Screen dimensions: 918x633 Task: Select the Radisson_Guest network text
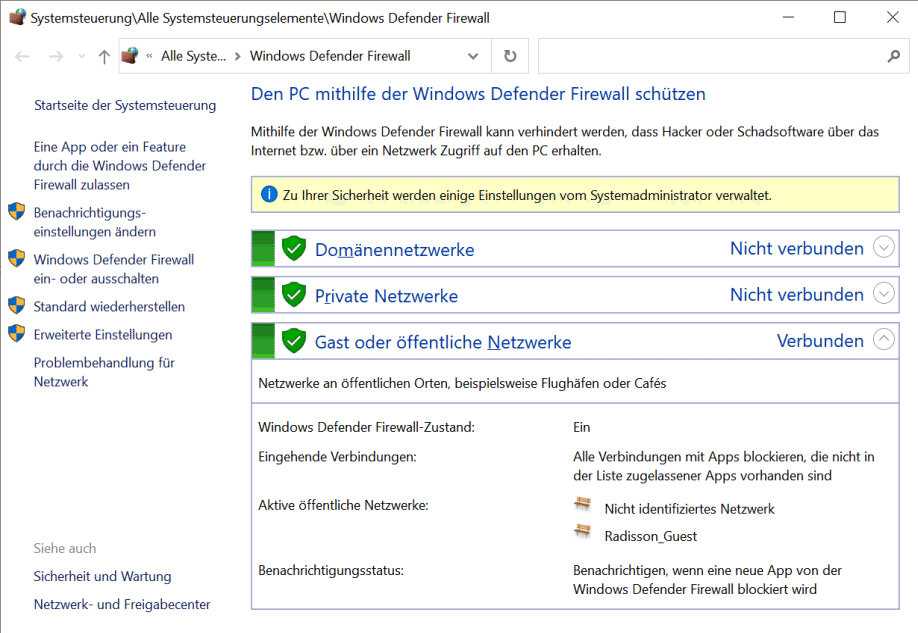click(651, 536)
